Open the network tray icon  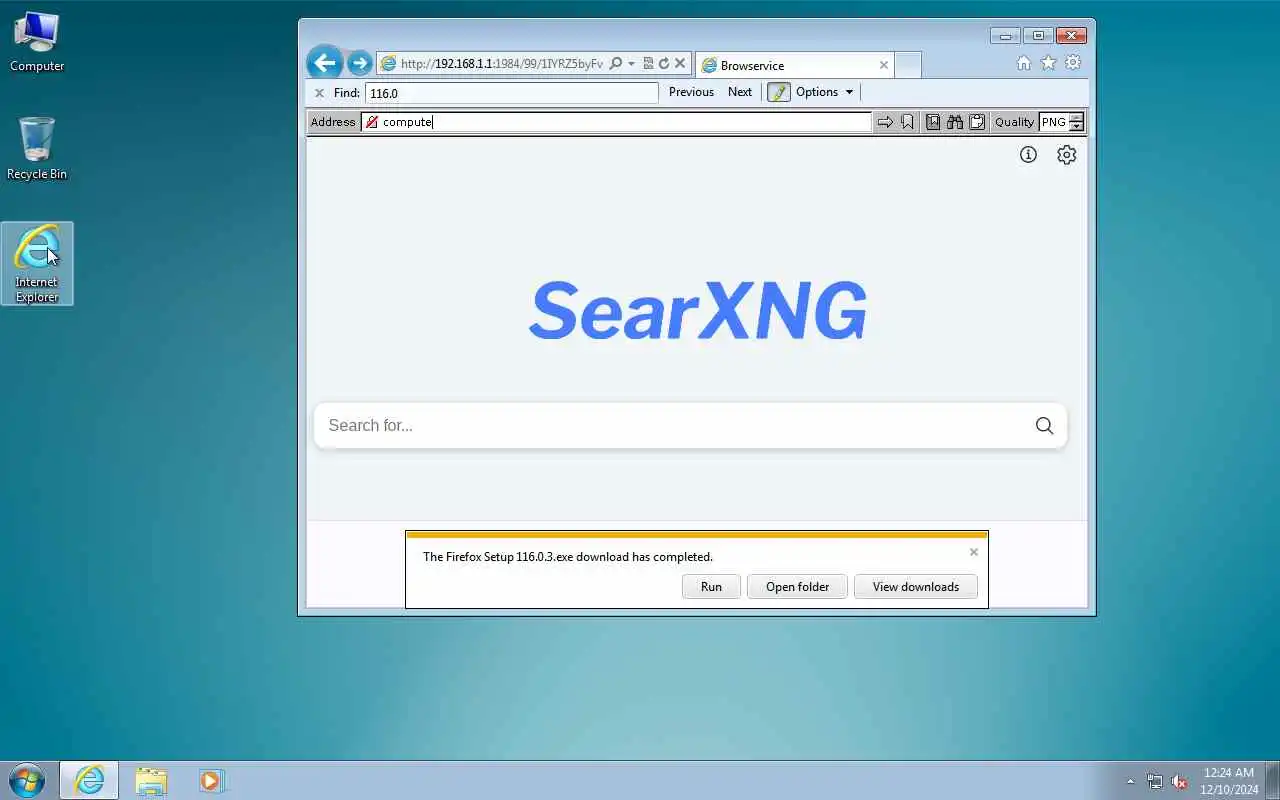tap(1155, 781)
